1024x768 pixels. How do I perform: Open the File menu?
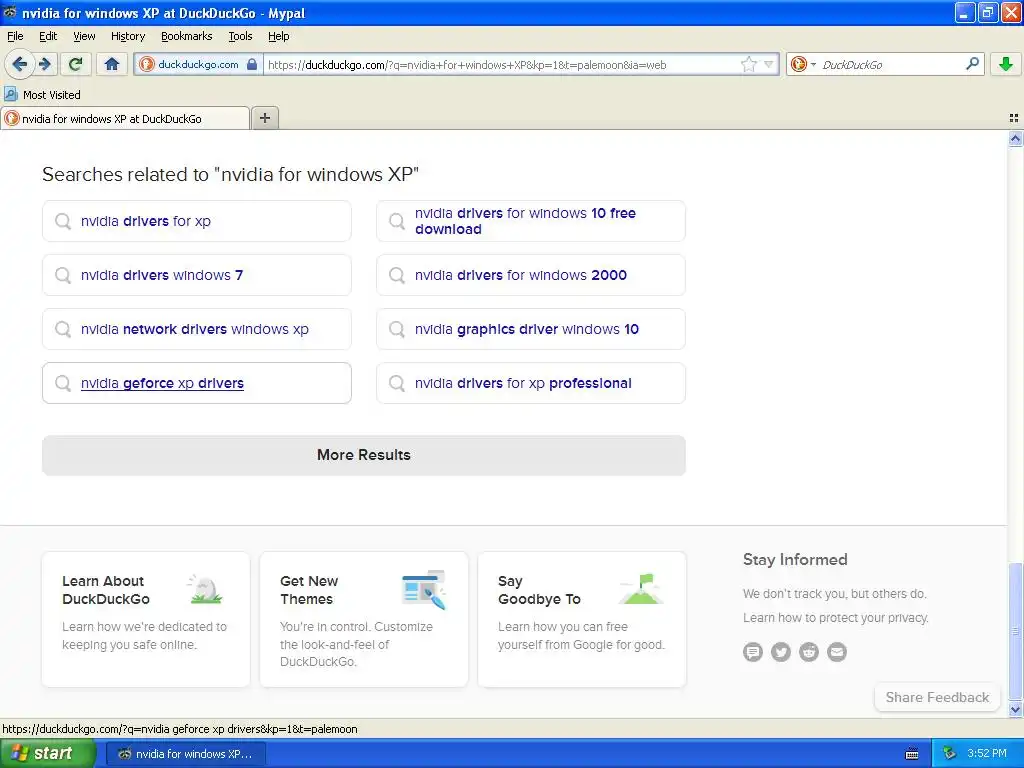[x=15, y=36]
